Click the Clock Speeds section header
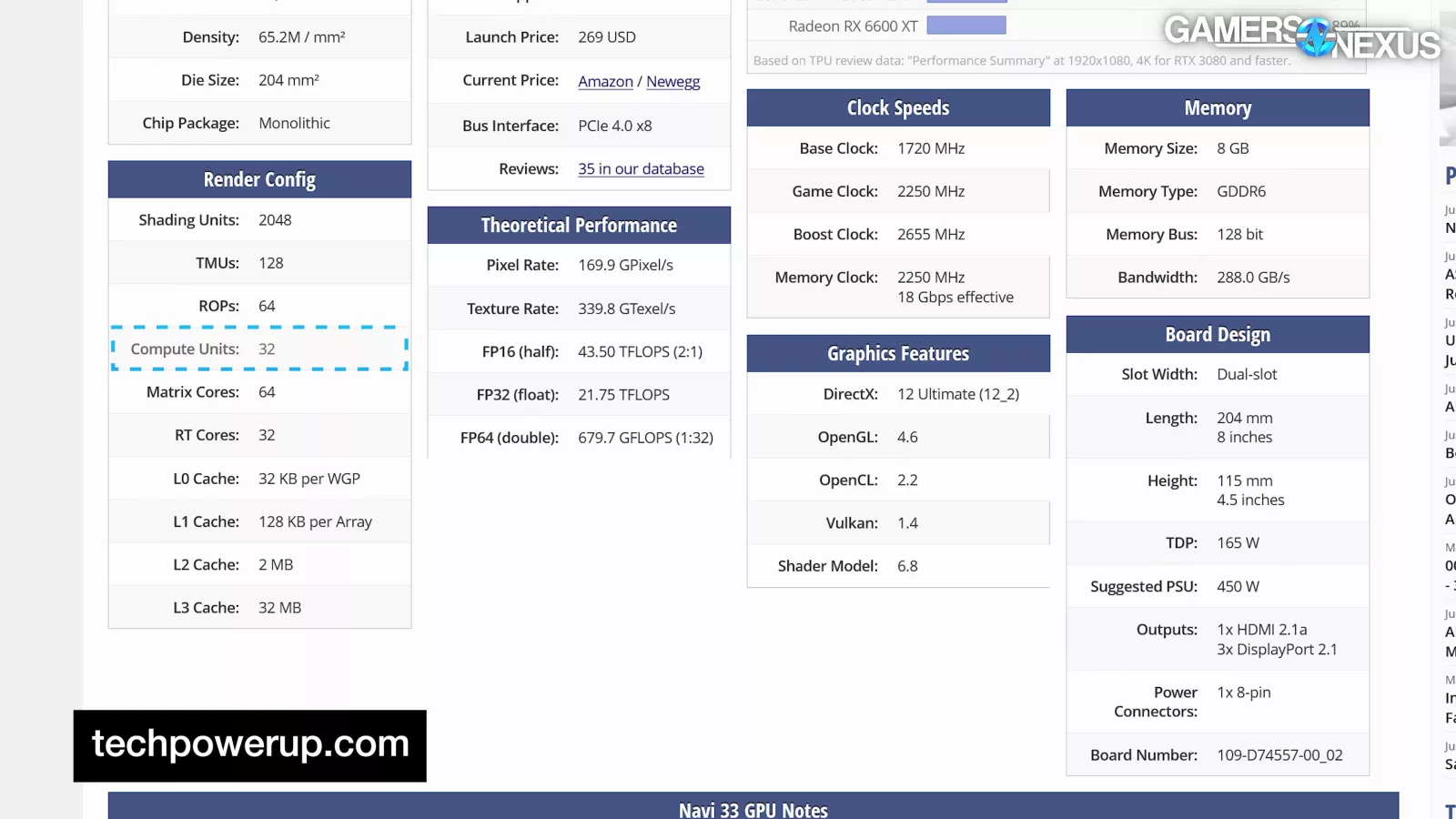This screenshot has height=819, width=1456. tap(898, 107)
